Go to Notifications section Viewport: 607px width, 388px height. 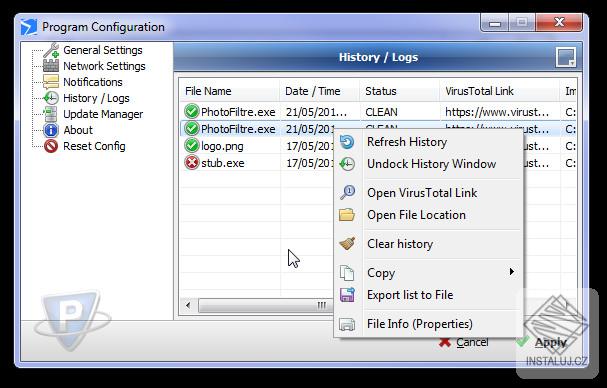[x=93, y=82]
